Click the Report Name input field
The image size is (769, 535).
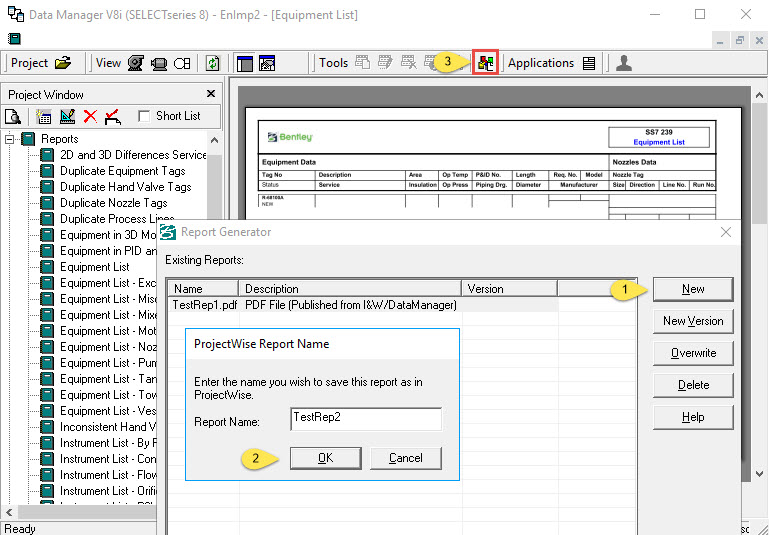tap(366, 419)
